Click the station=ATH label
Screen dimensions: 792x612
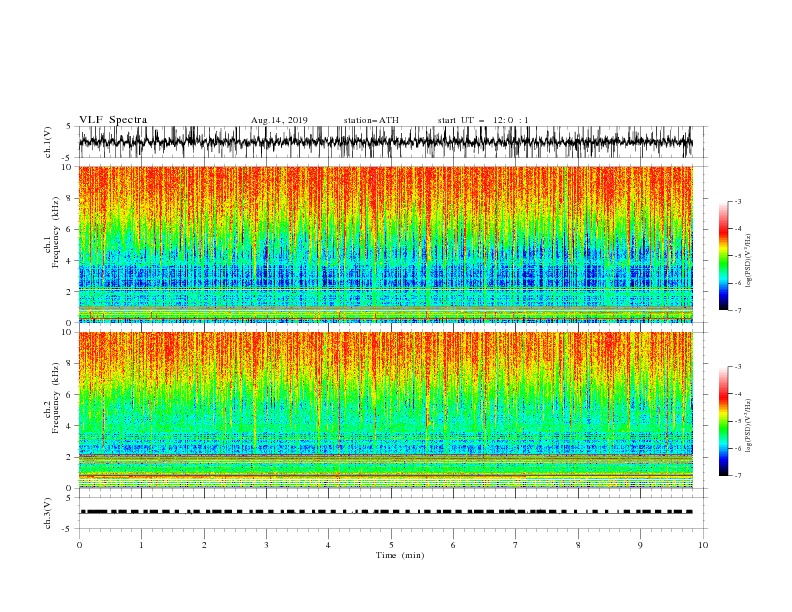click(371, 120)
